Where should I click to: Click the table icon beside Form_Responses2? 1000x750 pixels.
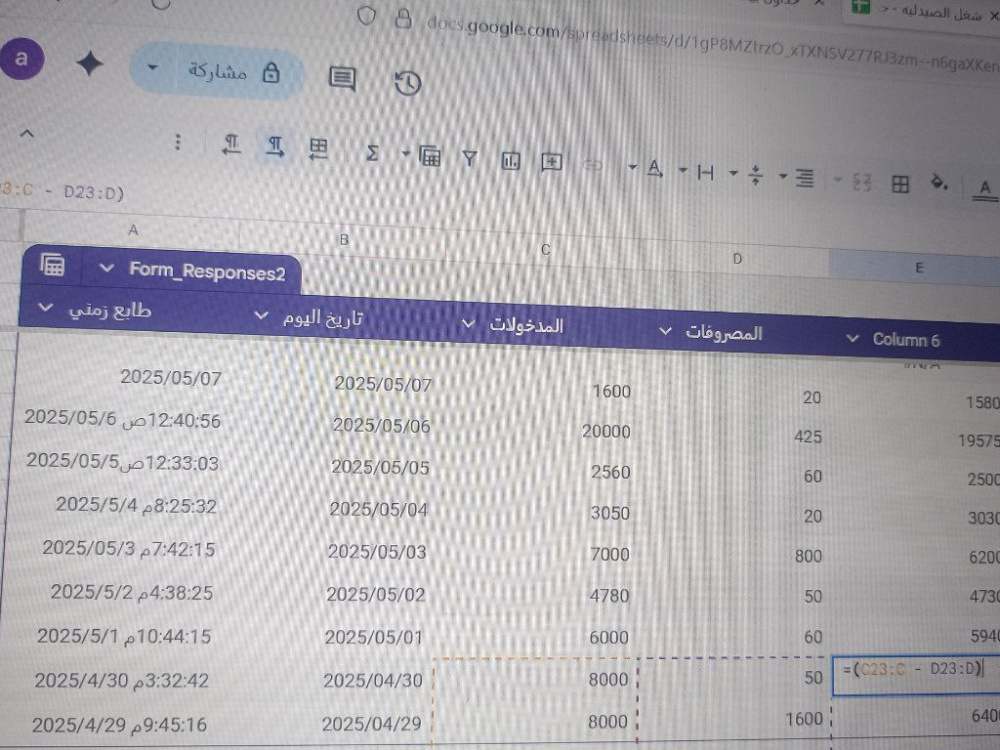pos(52,265)
